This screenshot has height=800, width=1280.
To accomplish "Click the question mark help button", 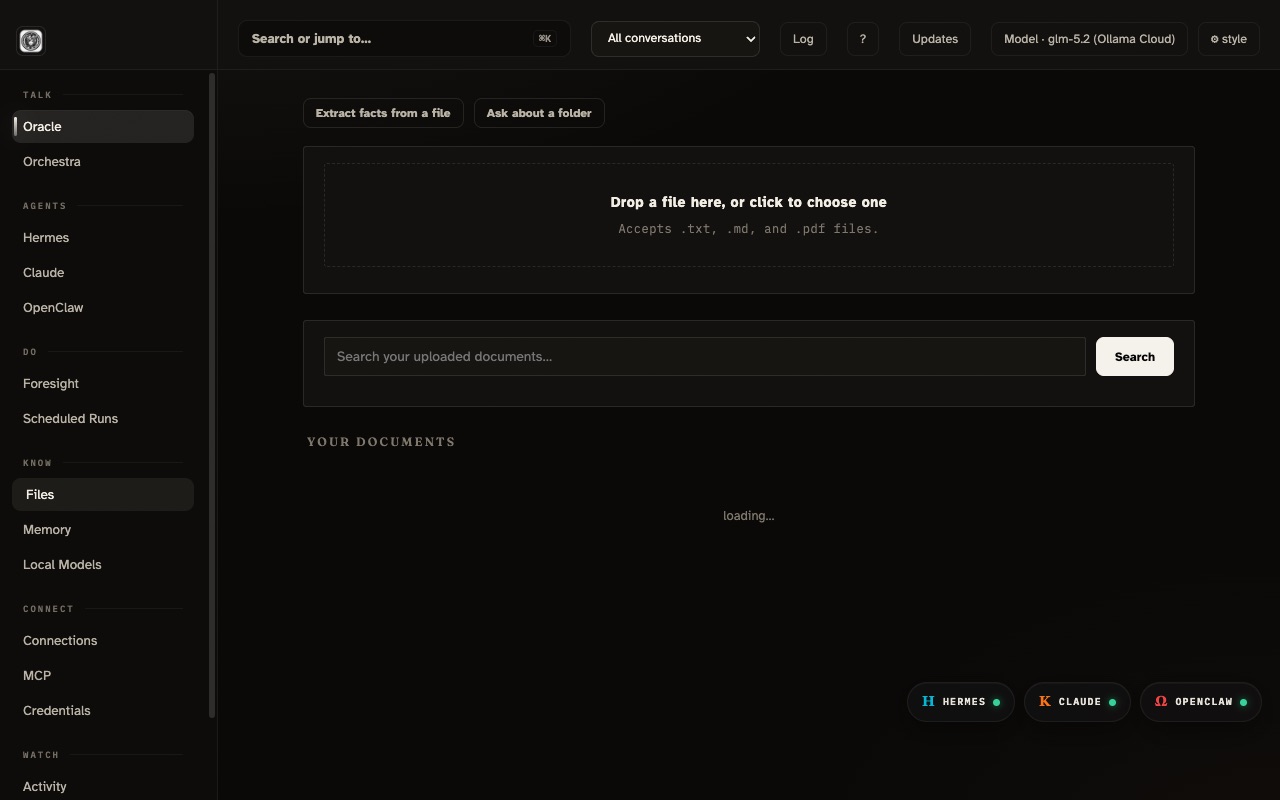I will coord(862,39).
